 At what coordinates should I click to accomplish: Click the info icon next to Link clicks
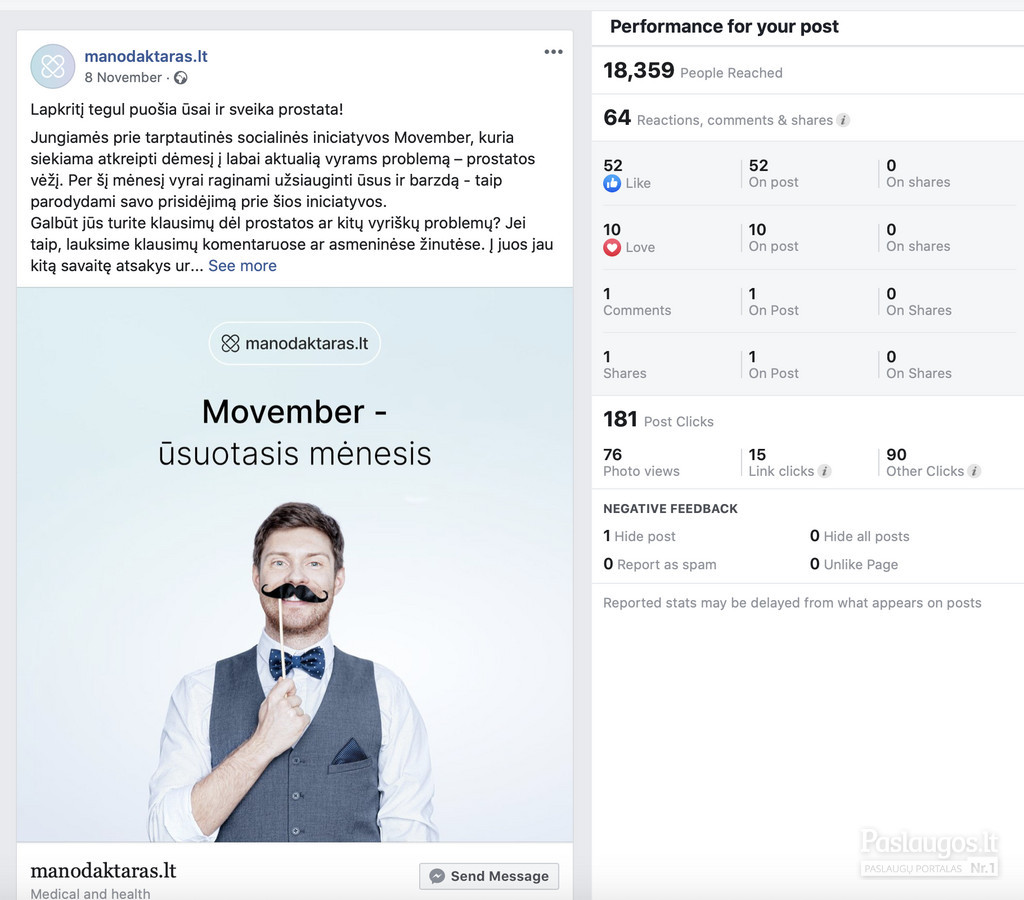coord(825,471)
